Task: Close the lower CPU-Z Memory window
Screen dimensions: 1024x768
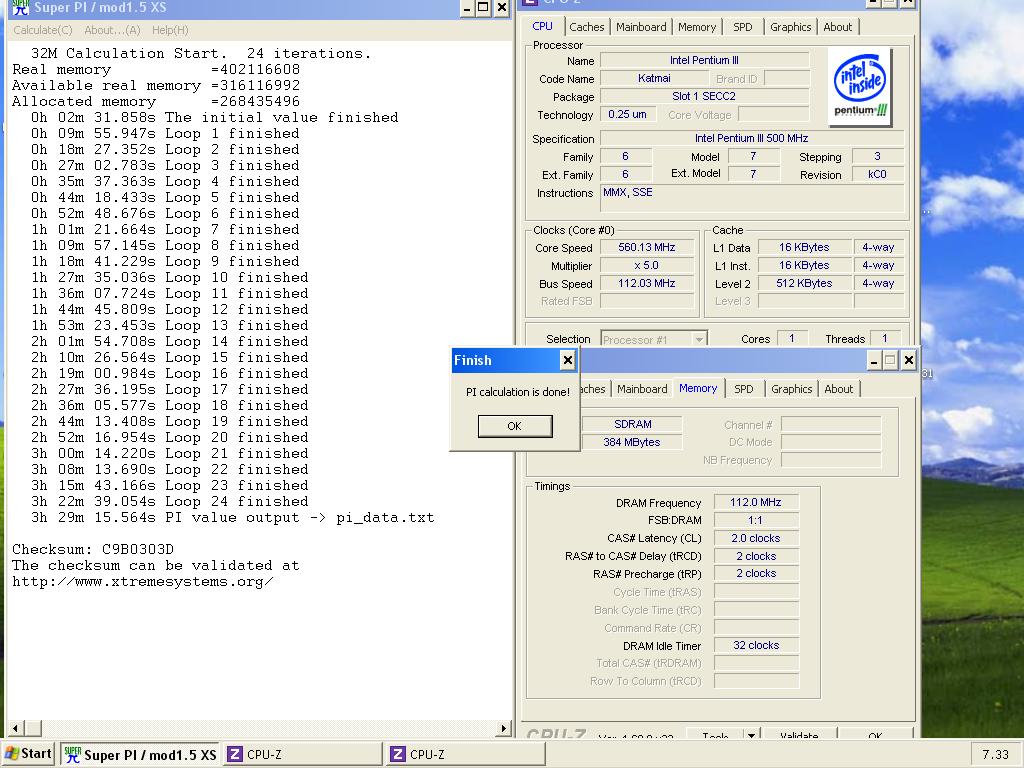Action: 908,360
